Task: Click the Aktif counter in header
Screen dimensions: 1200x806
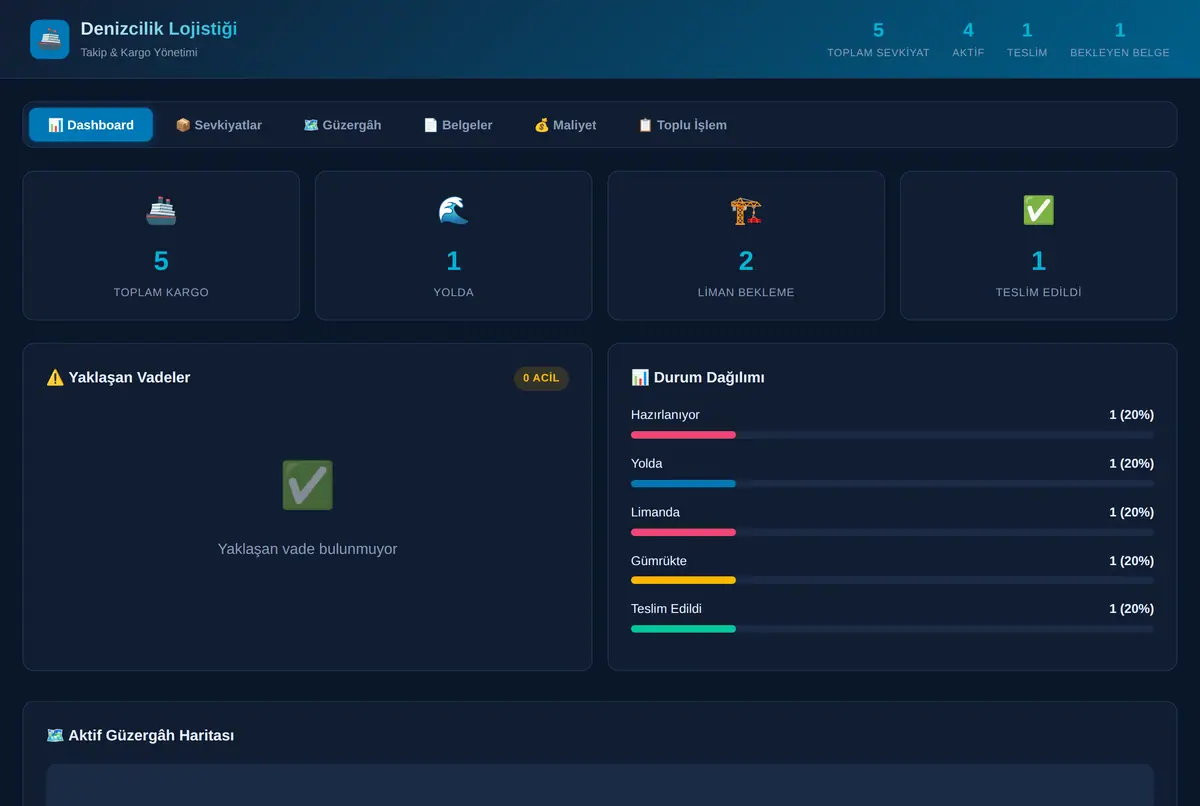Action: click(x=968, y=39)
